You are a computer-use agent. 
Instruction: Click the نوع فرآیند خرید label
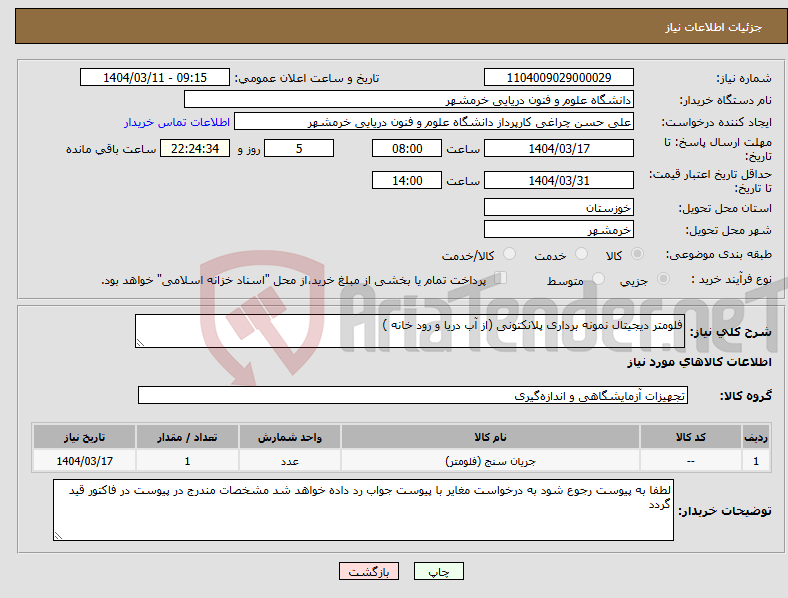coord(731,279)
